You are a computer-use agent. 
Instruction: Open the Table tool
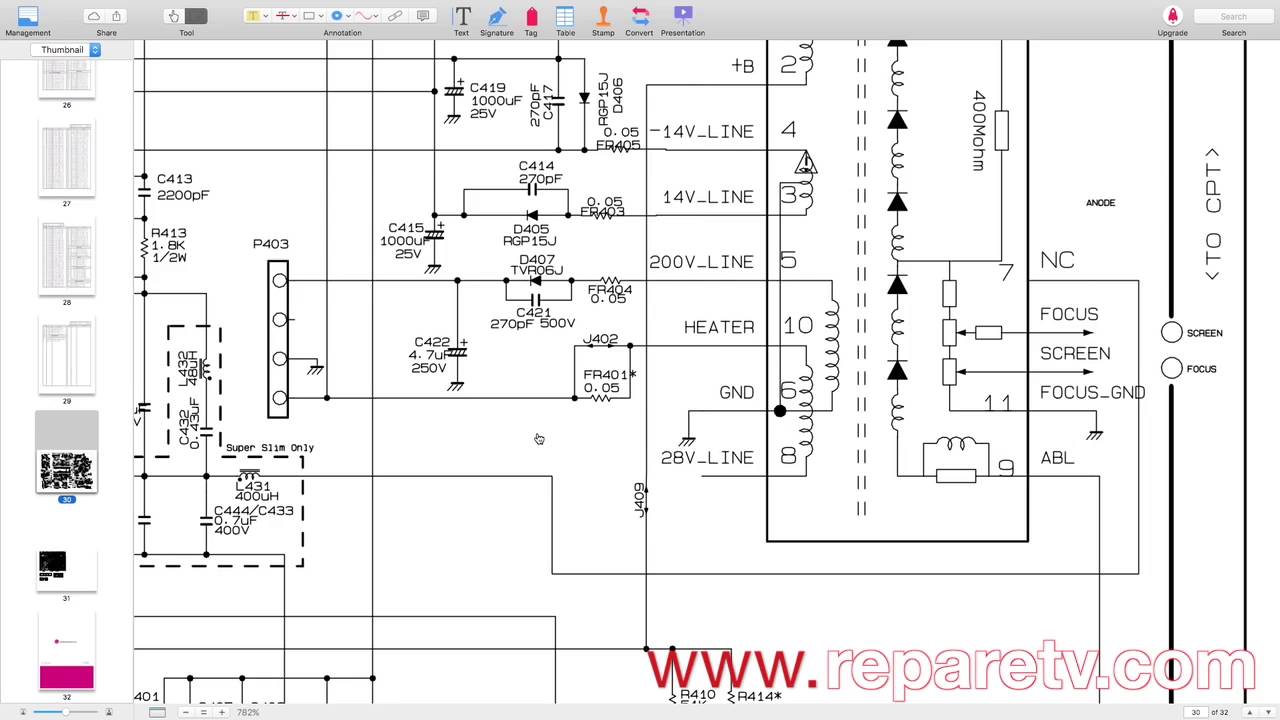tap(565, 16)
